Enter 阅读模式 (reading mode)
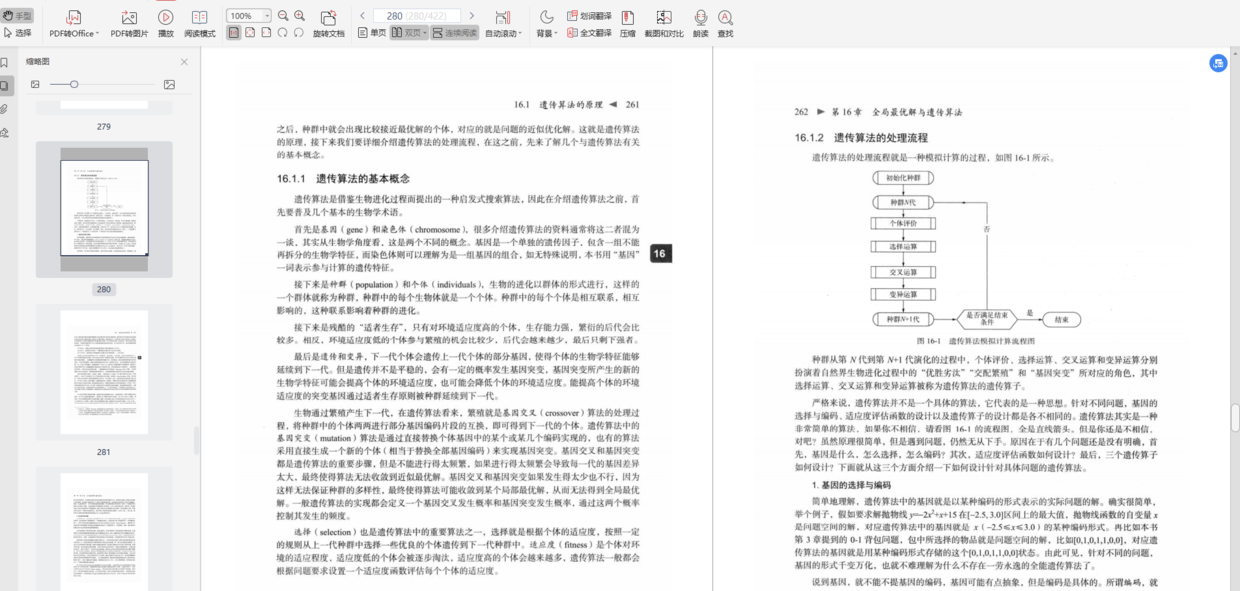This screenshot has width=1240, height=591. point(200,24)
